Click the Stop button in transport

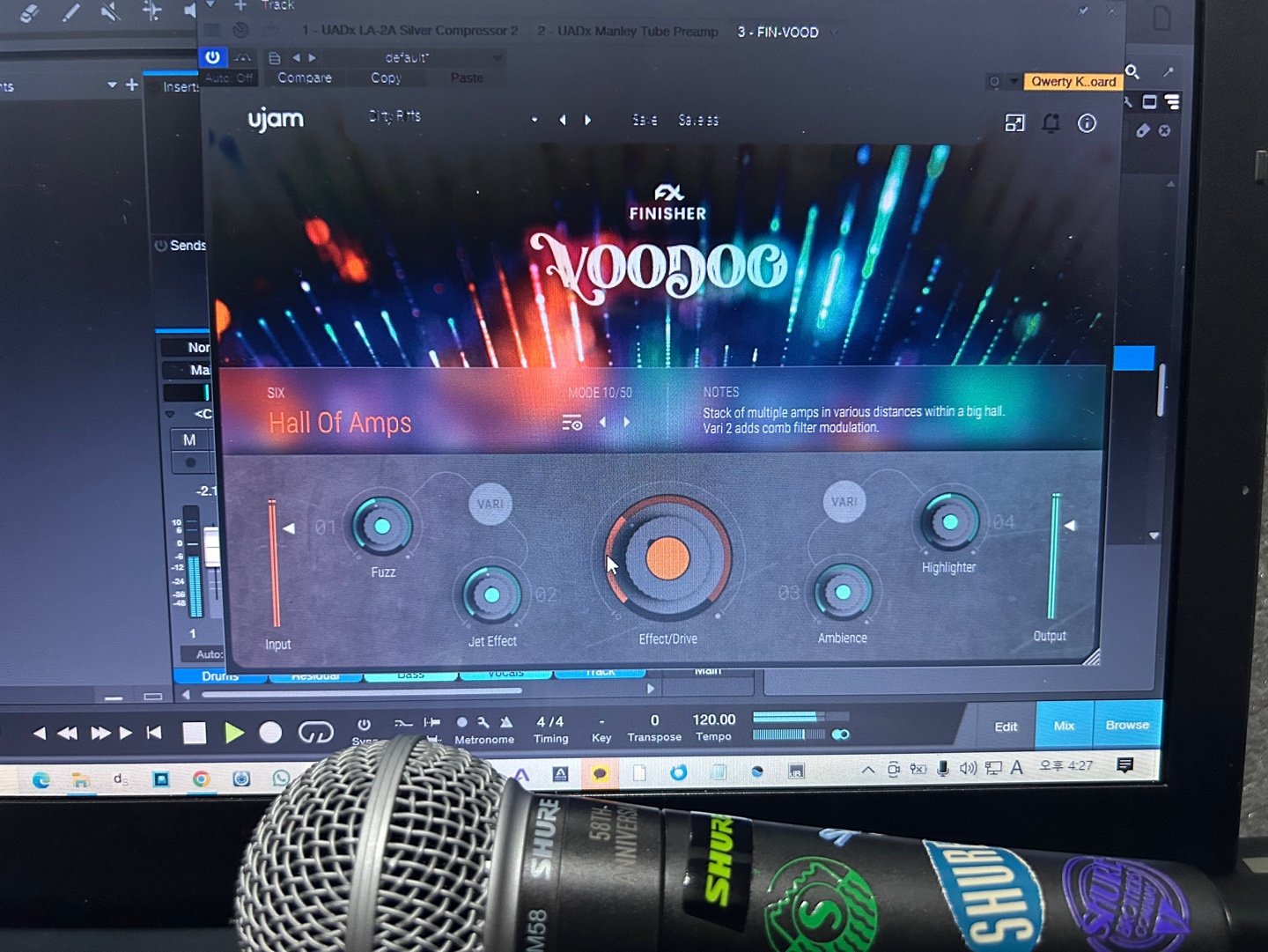pyautogui.click(x=195, y=733)
